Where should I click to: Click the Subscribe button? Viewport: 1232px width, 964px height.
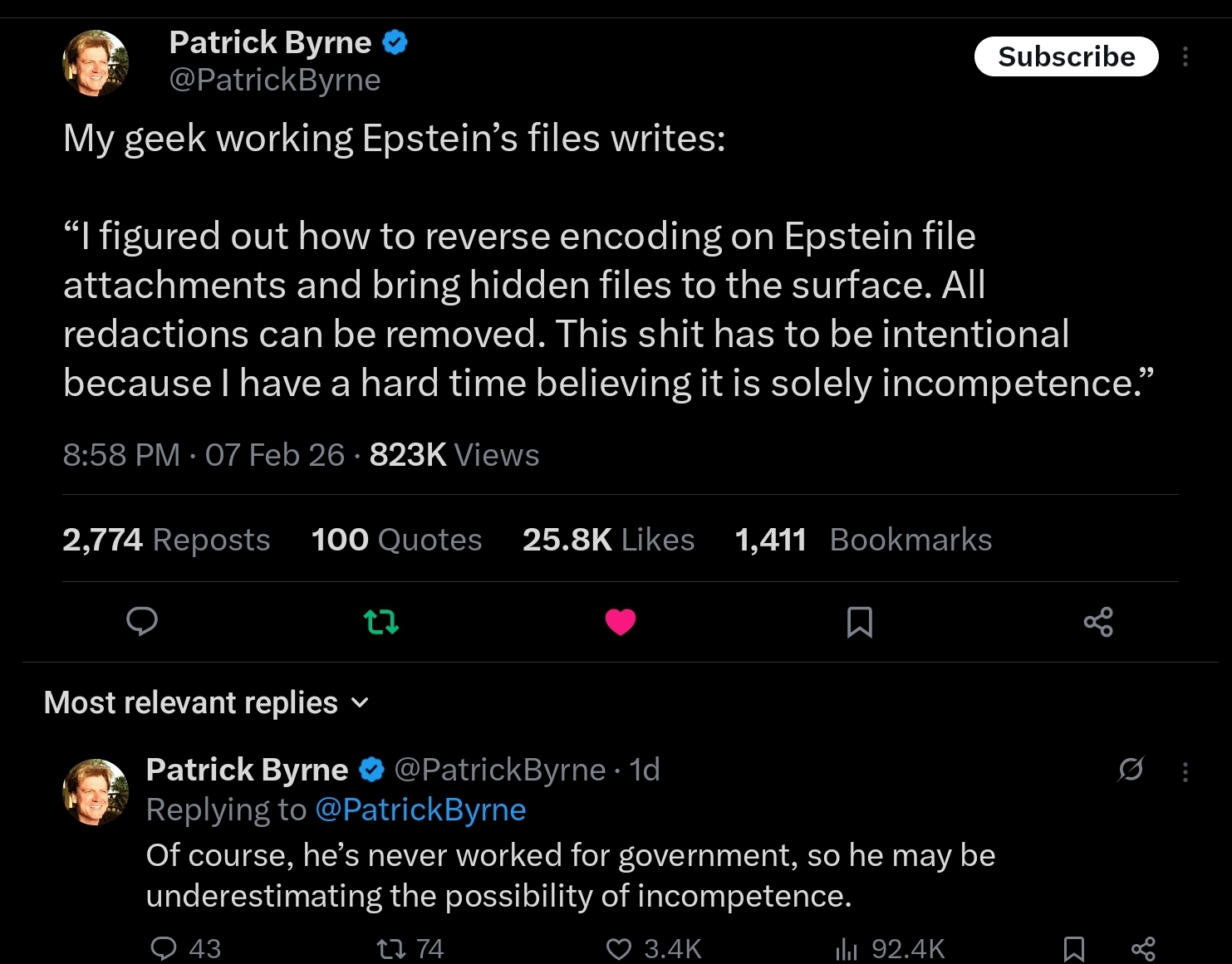(1066, 56)
